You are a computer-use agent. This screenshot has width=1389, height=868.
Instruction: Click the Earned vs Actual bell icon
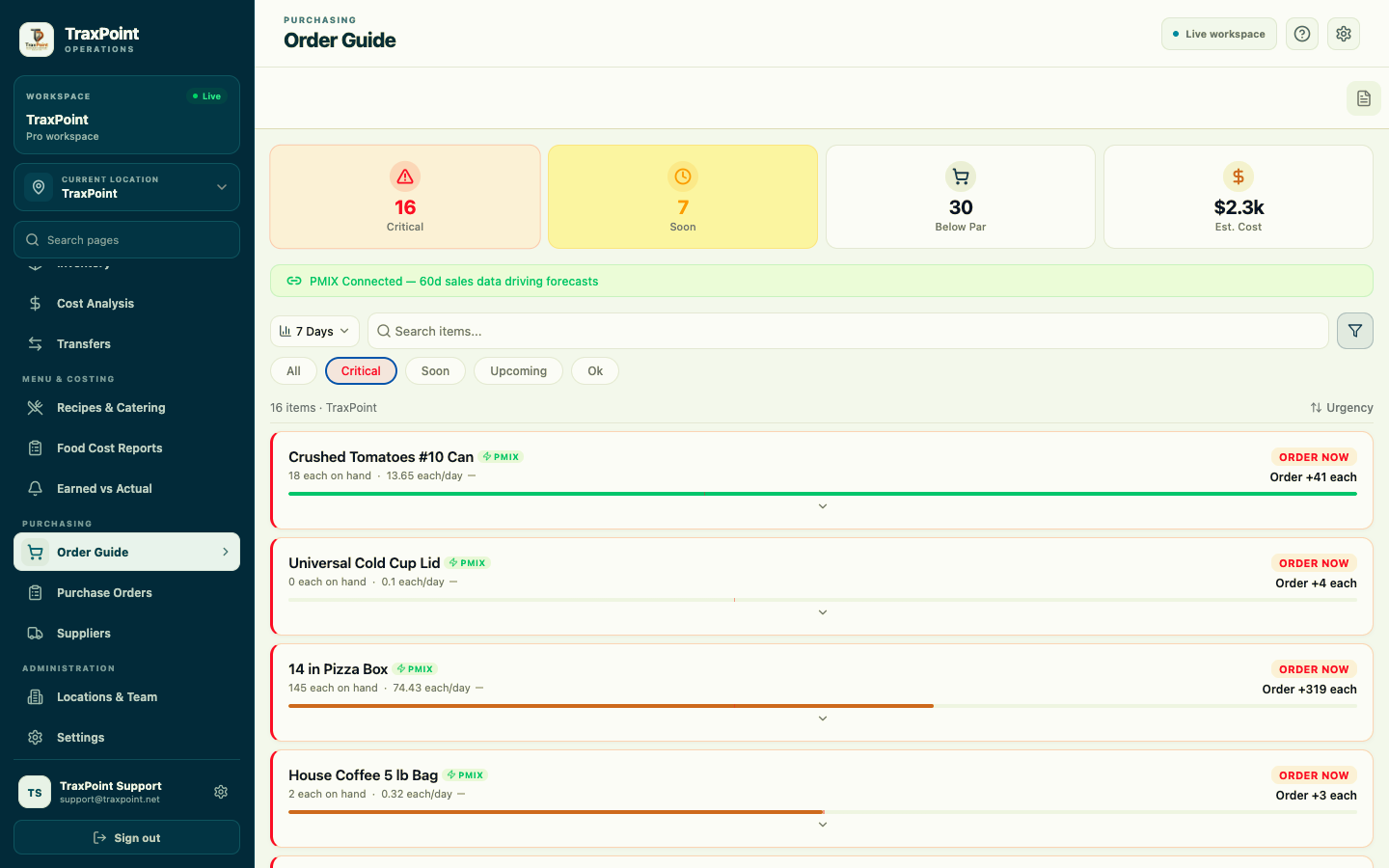[36, 489]
